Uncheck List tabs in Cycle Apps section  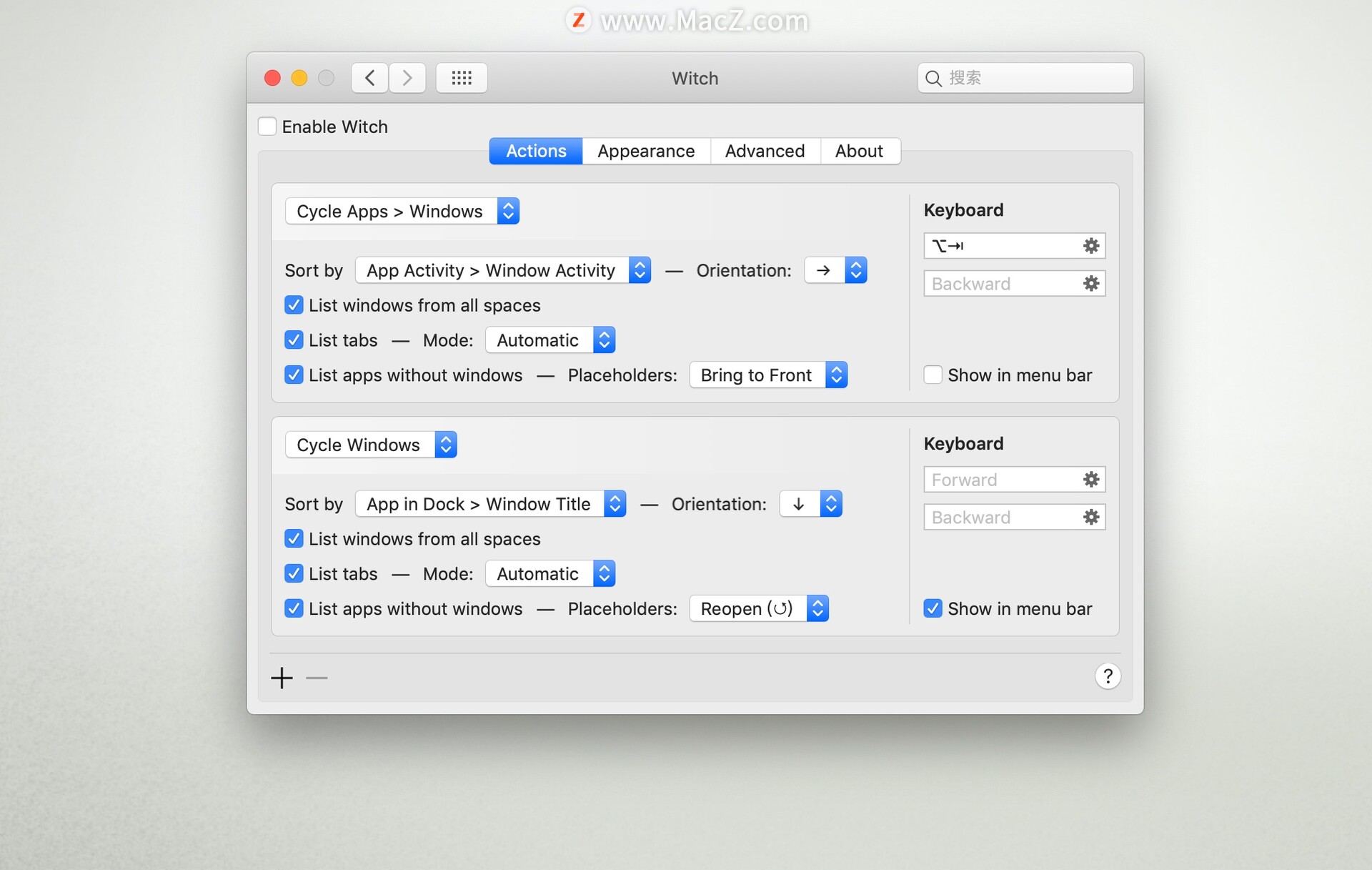tap(294, 340)
